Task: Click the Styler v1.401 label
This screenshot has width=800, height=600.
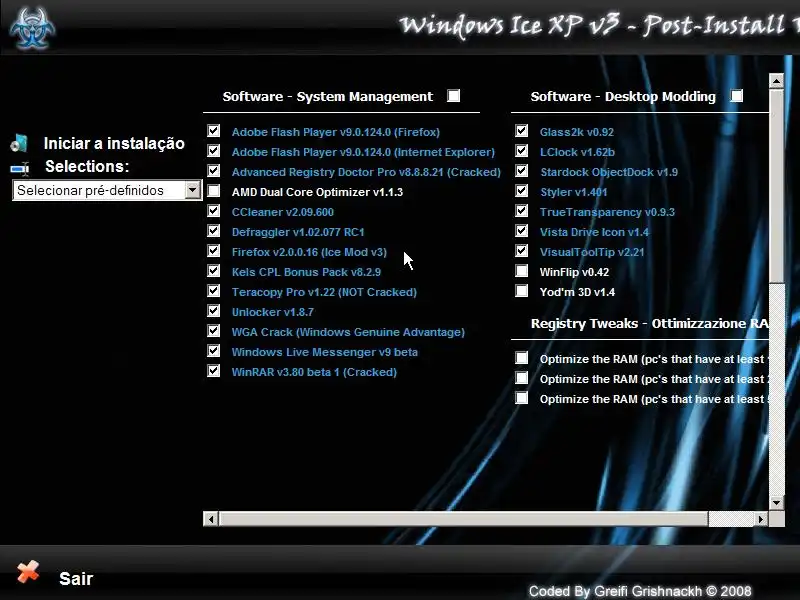Action: pyautogui.click(x=573, y=192)
